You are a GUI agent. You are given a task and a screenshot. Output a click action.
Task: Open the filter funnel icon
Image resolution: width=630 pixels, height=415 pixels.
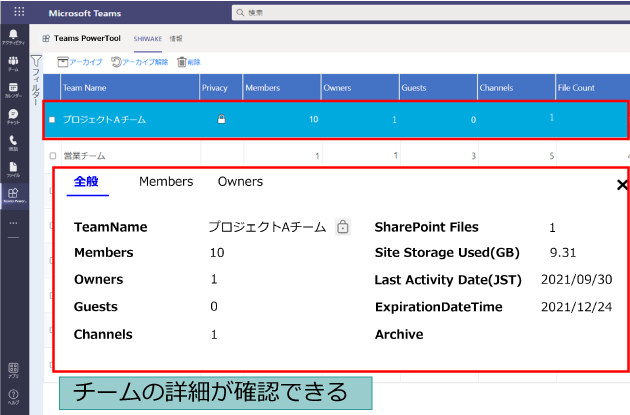click(x=36, y=61)
